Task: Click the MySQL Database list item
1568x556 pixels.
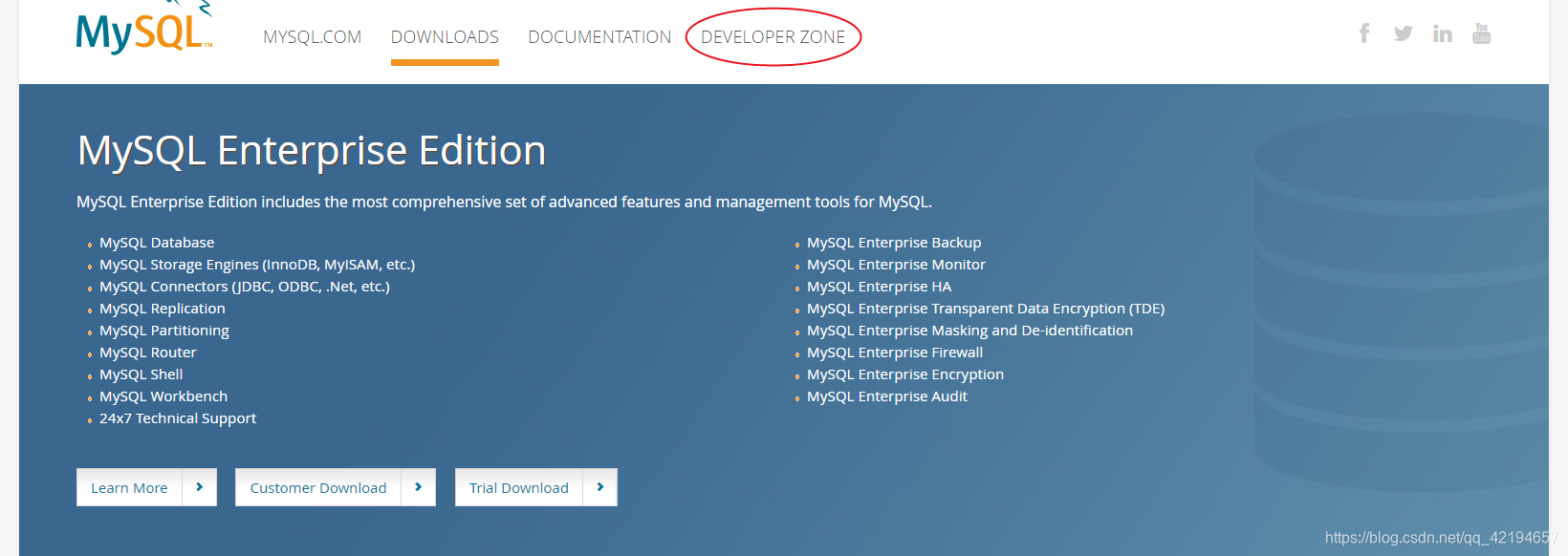Action: click(x=157, y=243)
